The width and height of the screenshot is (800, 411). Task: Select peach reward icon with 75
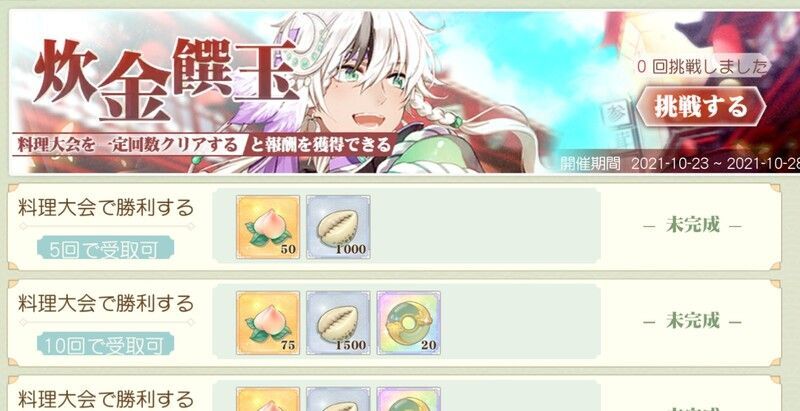pyautogui.click(x=268, y=323)
